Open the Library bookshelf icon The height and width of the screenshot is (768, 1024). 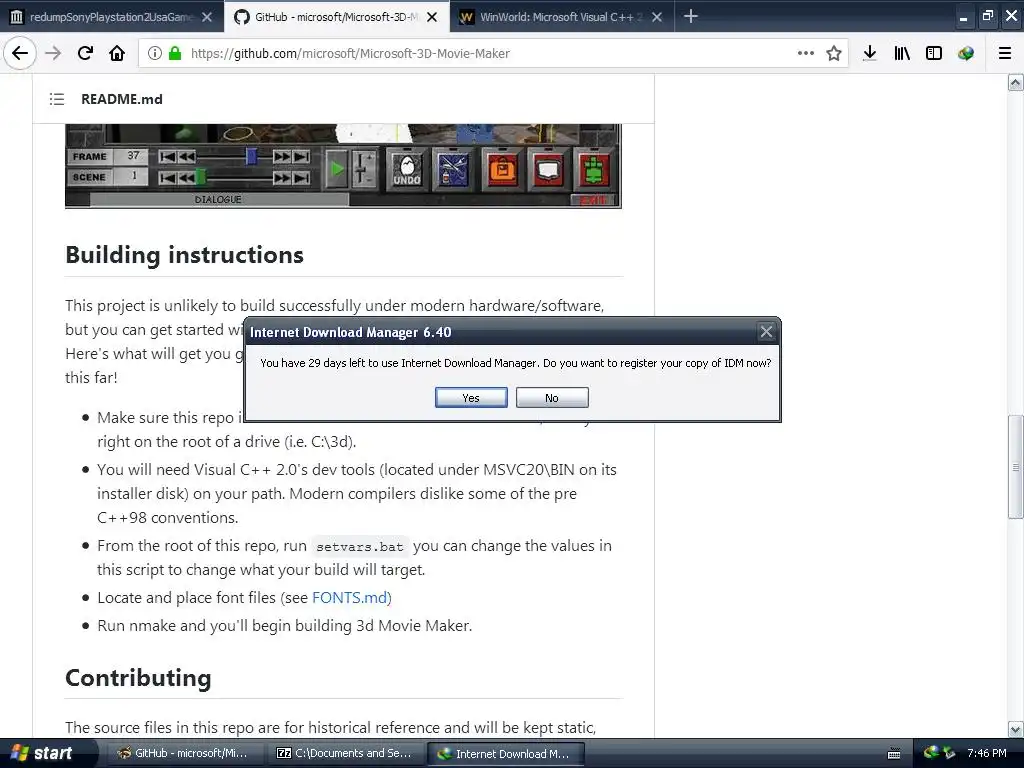[902, 54]
